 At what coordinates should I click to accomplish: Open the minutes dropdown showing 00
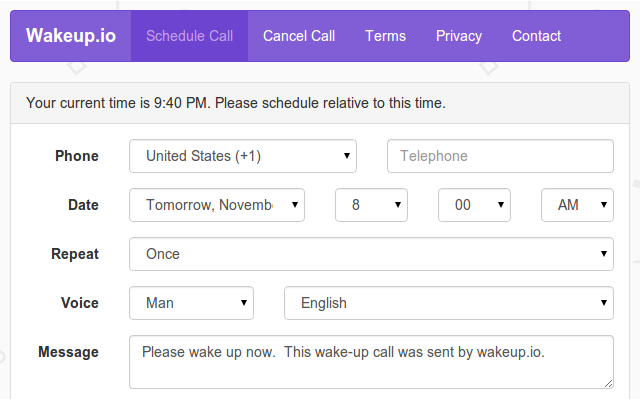click(474, 205)
